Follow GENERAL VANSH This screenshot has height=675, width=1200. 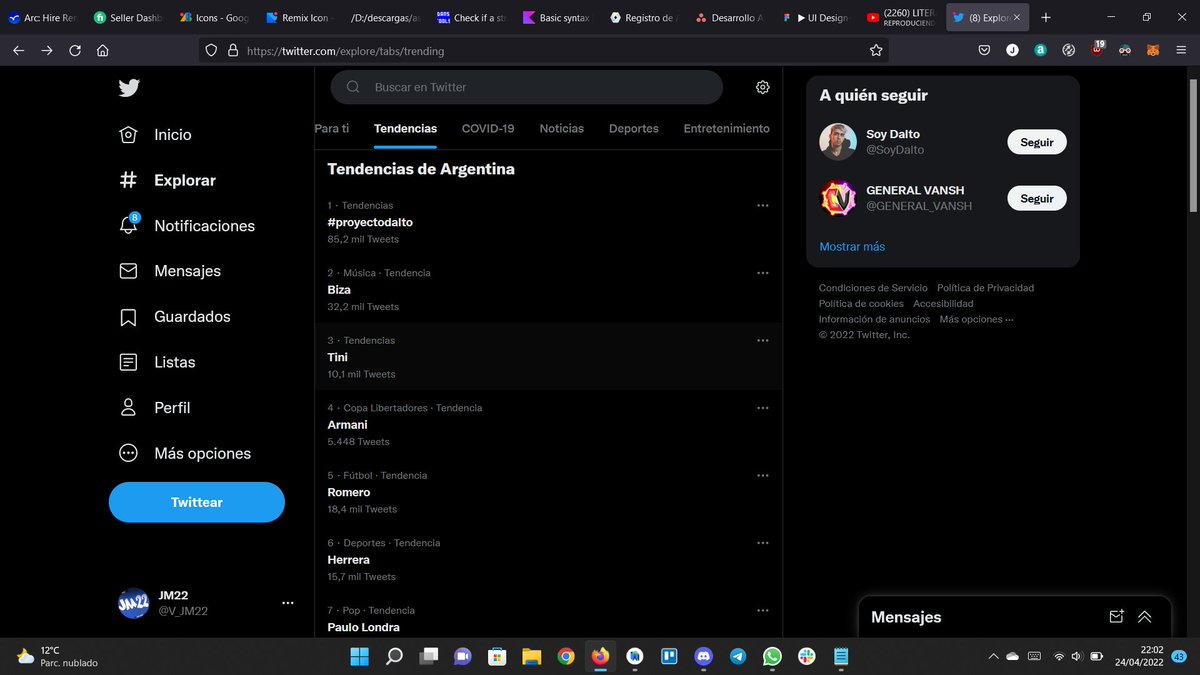click(x=1037, y=198)
